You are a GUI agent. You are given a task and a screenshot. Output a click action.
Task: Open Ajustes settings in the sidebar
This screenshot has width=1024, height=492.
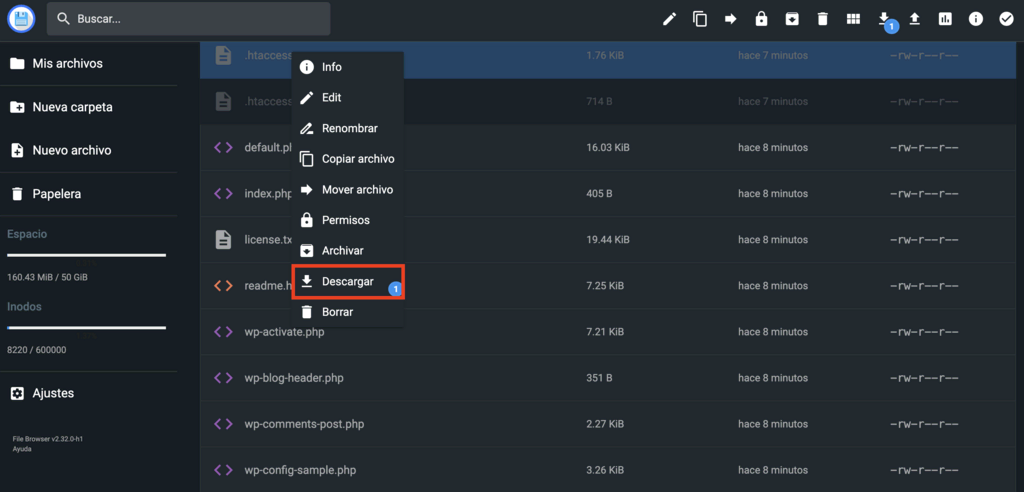53,394
